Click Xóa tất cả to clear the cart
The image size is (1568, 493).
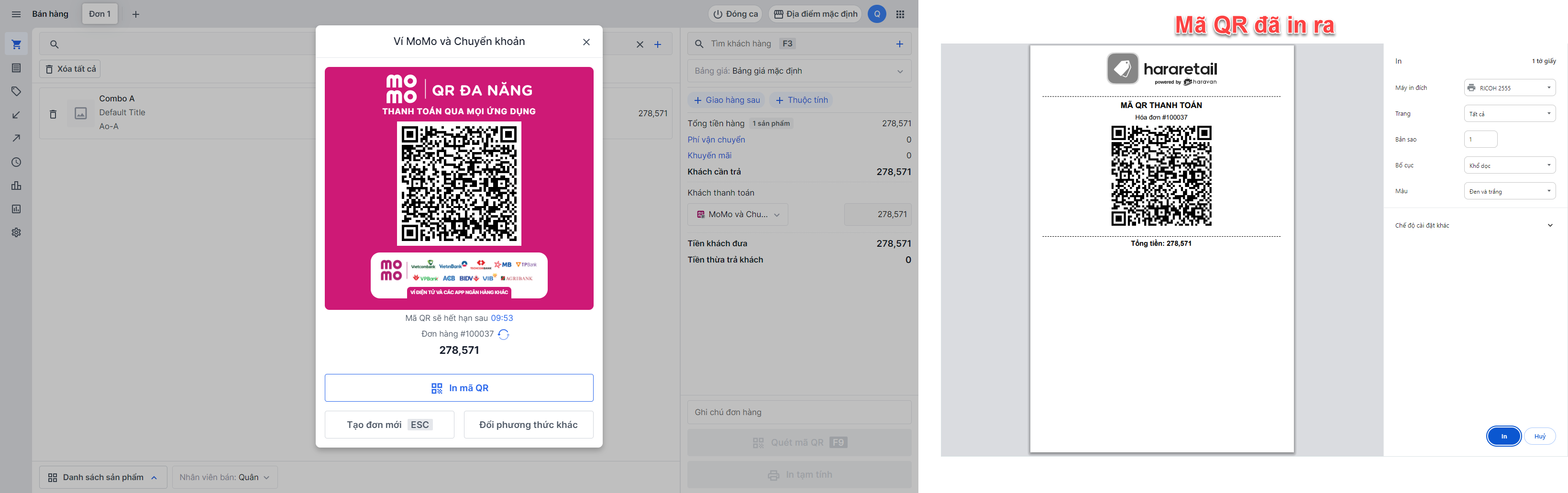[x=70, y=69]
